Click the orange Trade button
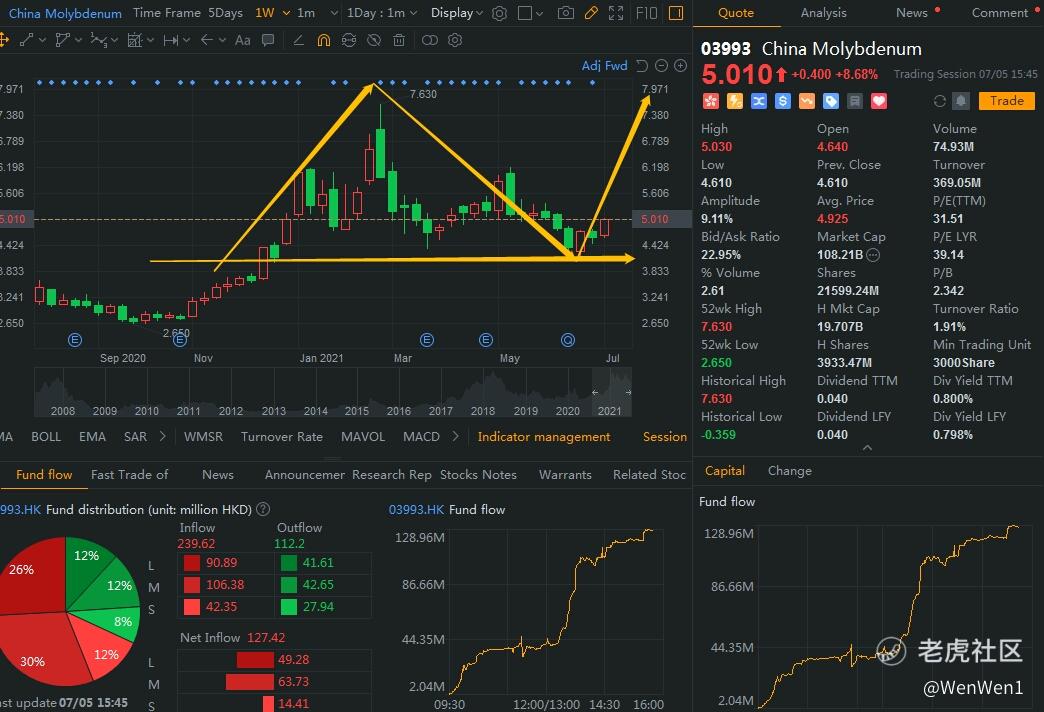This screenshot has height=712, width=1044. [x=1006, y=101]
